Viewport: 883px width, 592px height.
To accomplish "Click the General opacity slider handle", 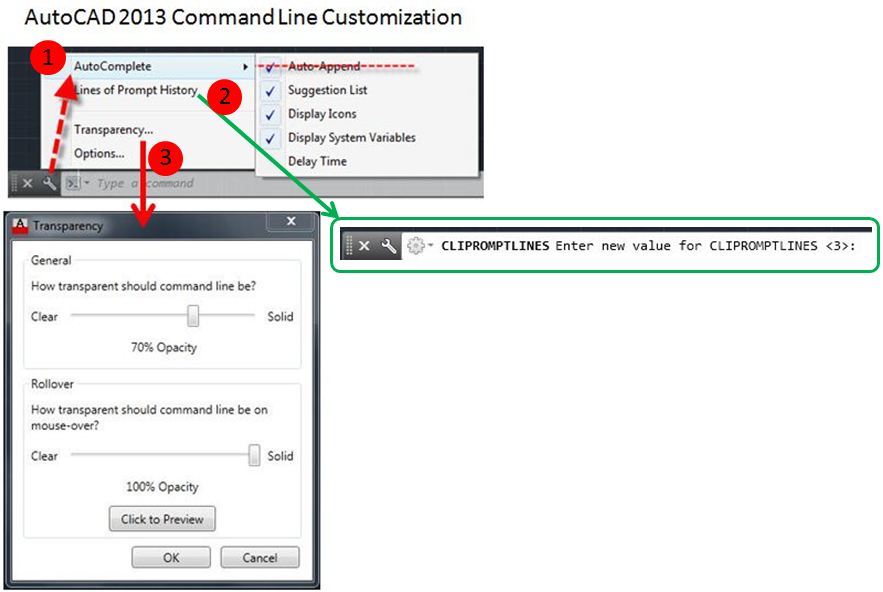I will (x=193, y=316).
